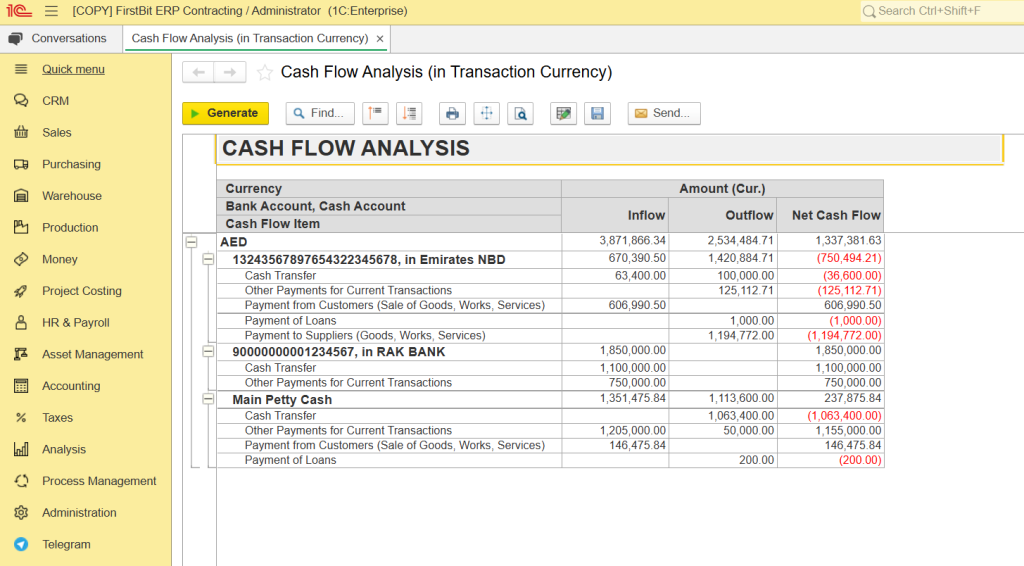
Task: Close the Cash Flow Analysis tab
Action: tap(380, 39)
